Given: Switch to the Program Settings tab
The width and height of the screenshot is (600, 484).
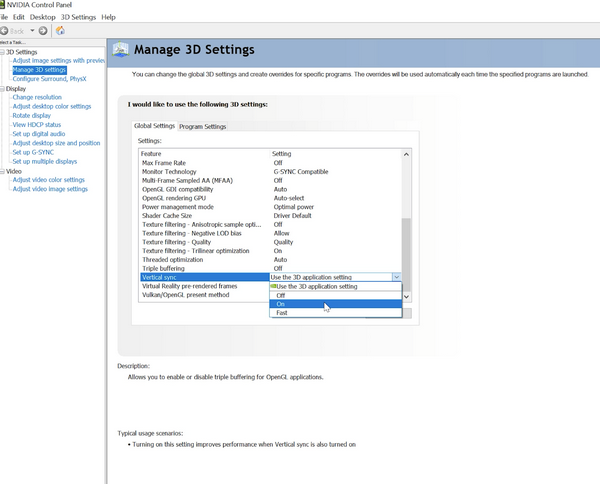Looking at the screenshot, I should pyautogui.click(x=202, y=126).
